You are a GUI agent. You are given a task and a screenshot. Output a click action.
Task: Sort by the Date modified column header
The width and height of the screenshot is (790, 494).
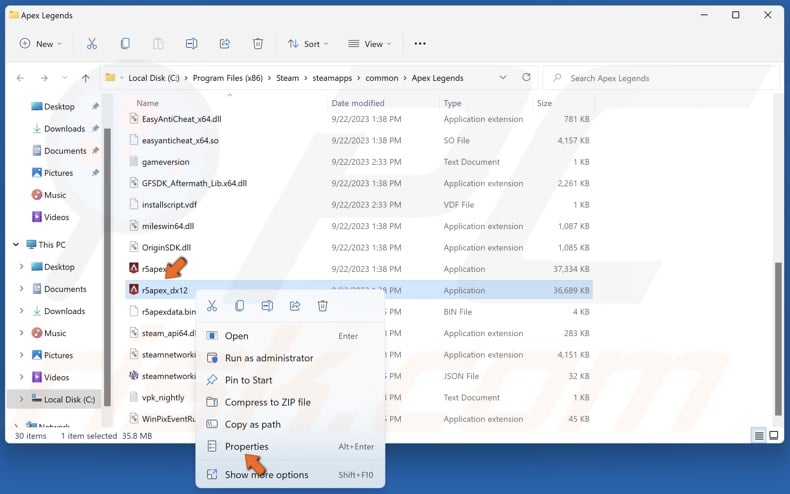point(358,103)
